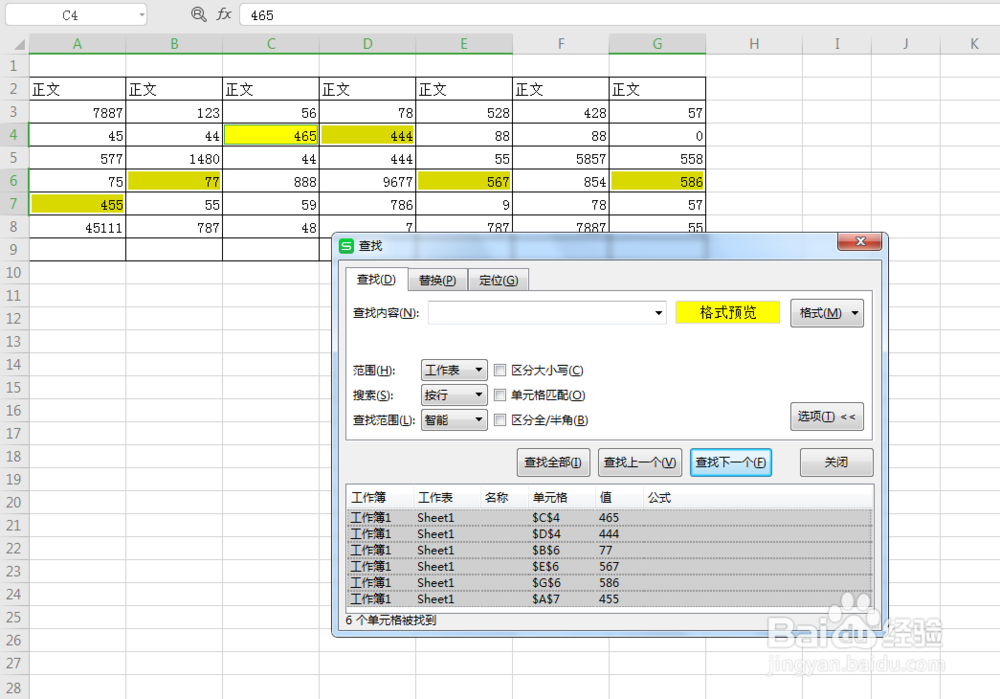Viewport: 1000px width, 699px height.
Task: Enable the 单元格匹配(O) checkbox
Action: (x=500, y=395)
